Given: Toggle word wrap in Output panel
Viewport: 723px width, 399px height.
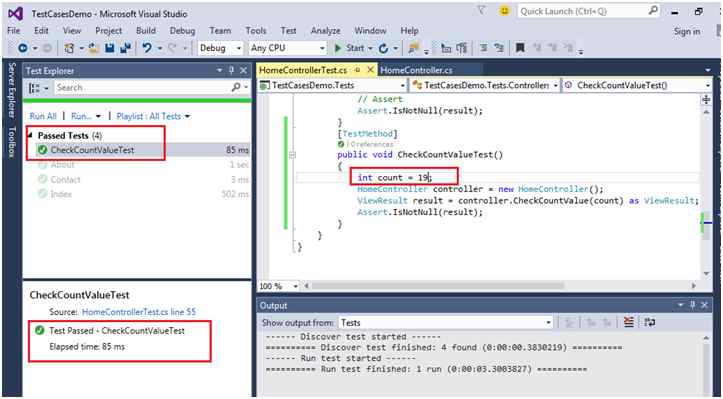Looking at the screenshot, I should 650,322.
